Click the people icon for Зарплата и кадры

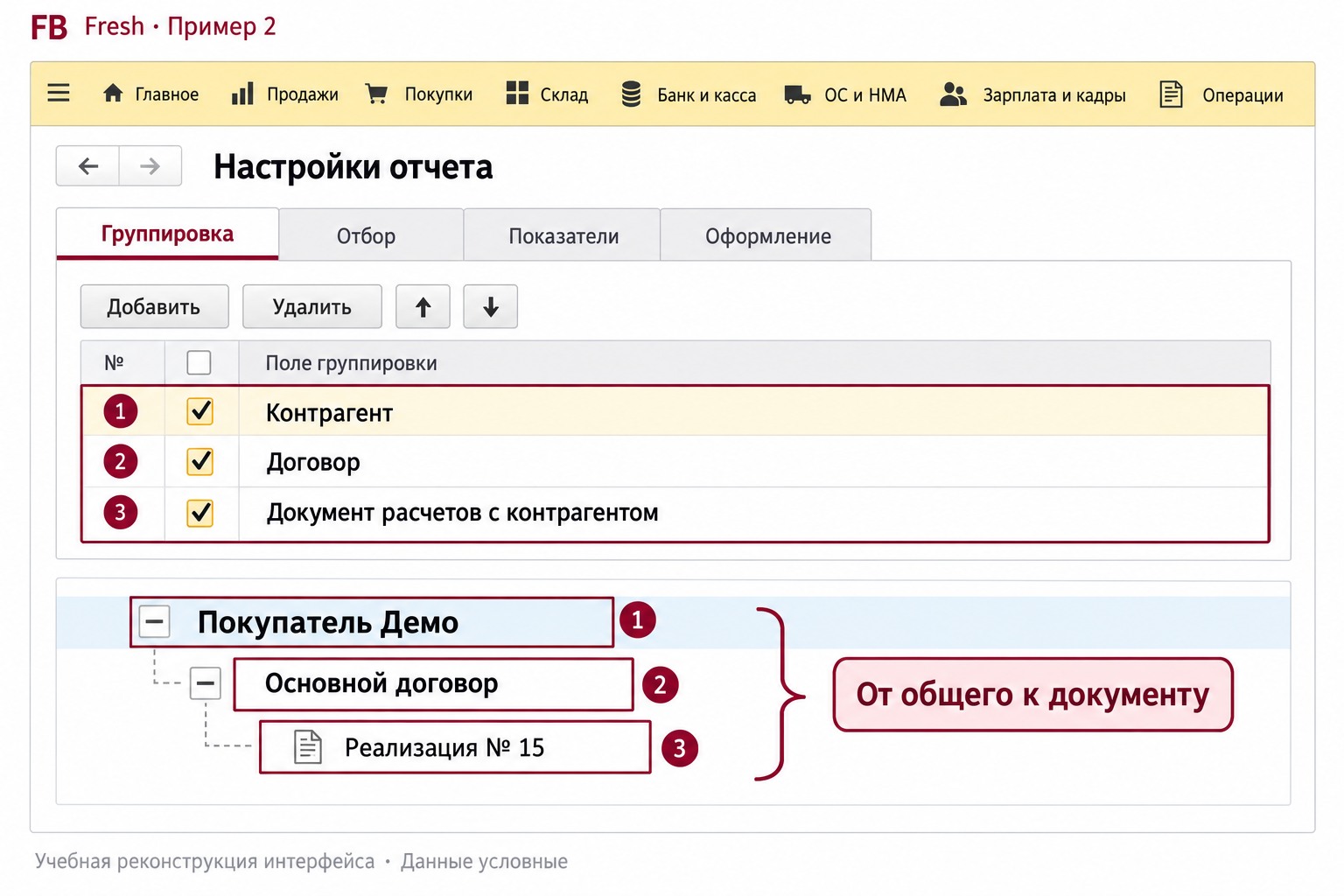coord(953,94)
